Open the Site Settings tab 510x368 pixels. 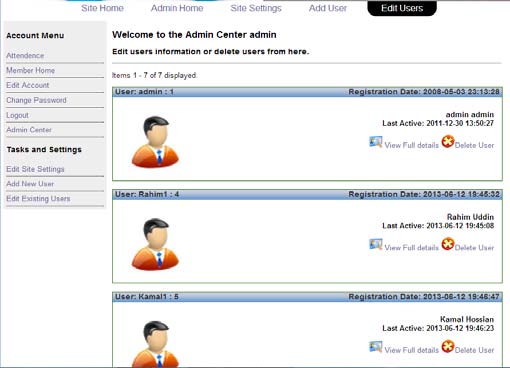(256, 8)
